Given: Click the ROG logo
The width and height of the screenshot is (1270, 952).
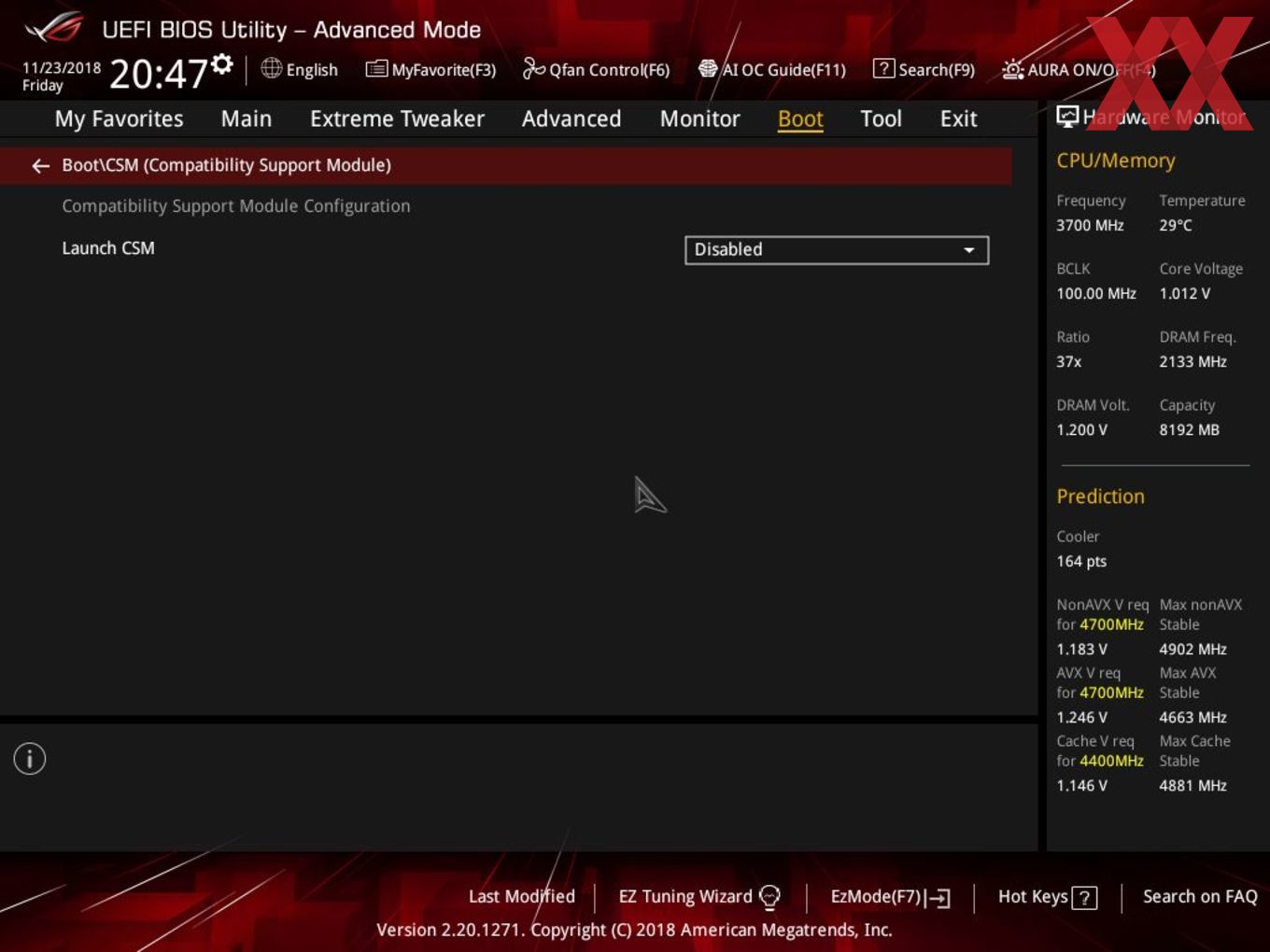Looking at the screenshot, I should 54,28.
